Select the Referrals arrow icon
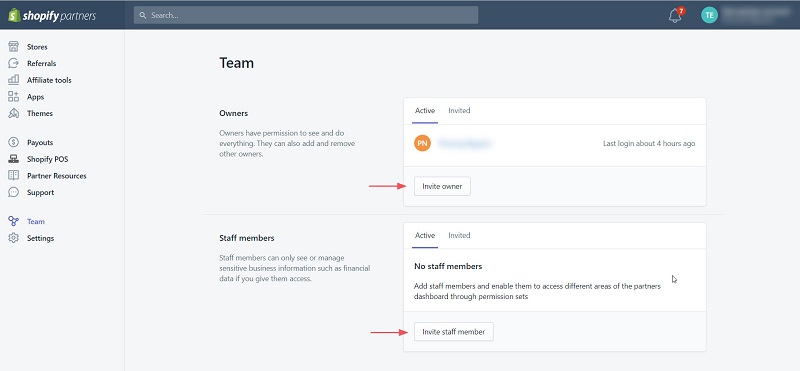 (14, 63)
